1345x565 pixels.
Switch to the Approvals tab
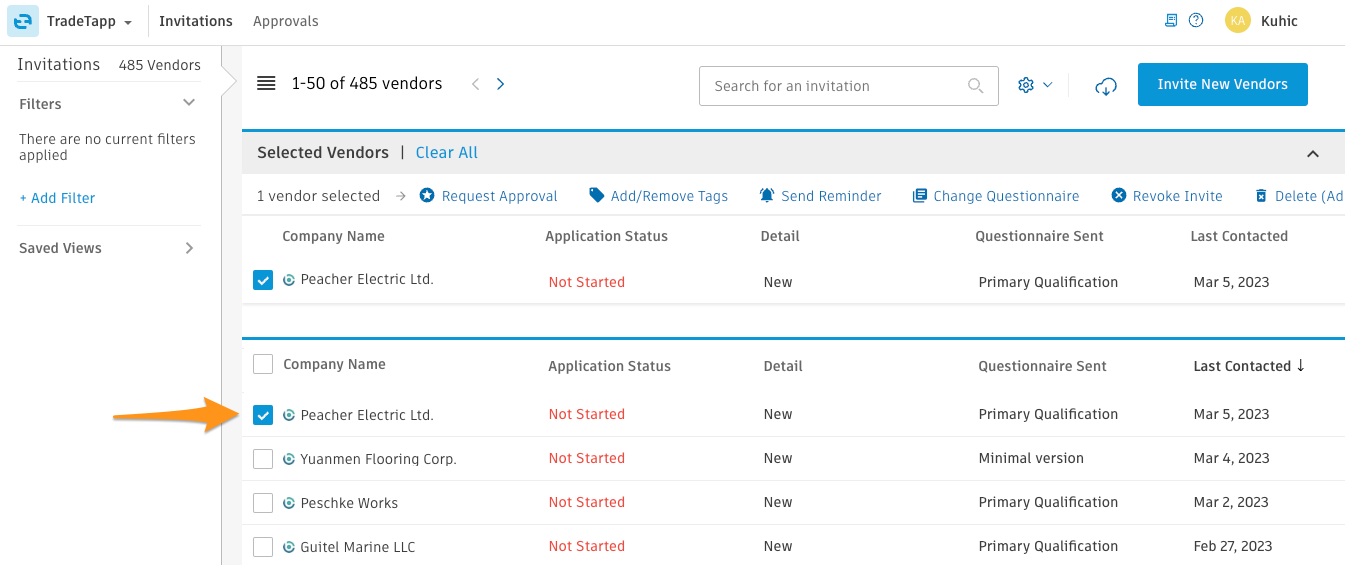[286, 21]
